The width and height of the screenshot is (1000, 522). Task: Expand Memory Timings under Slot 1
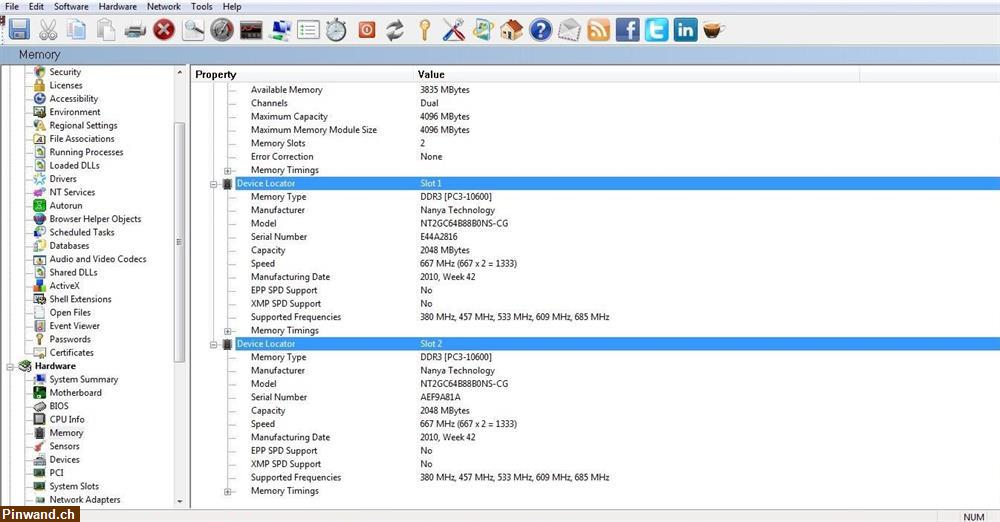pyautogui.click(x=228, y=331)
